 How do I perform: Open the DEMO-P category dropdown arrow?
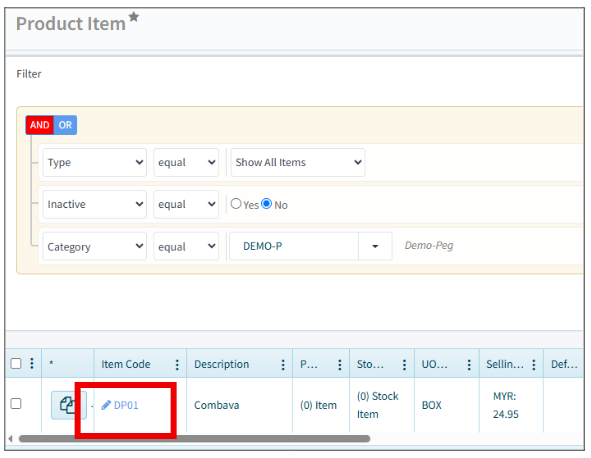[375, 246]
